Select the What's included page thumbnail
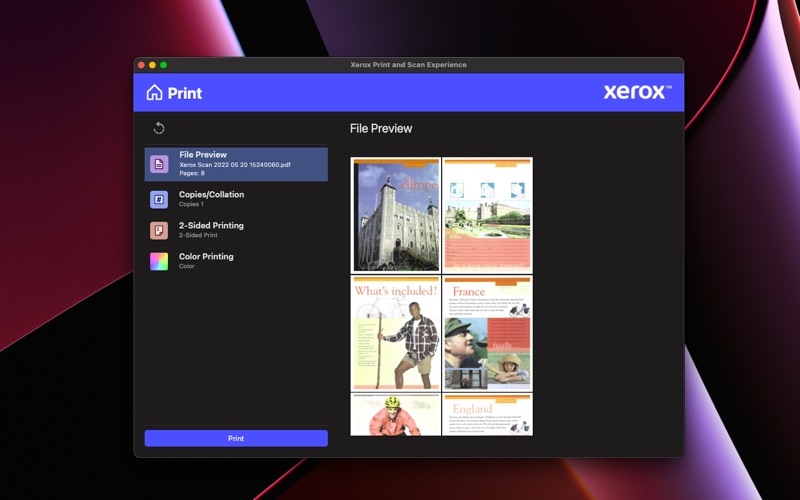Viewport: 800px width, 500px height. 396,334
